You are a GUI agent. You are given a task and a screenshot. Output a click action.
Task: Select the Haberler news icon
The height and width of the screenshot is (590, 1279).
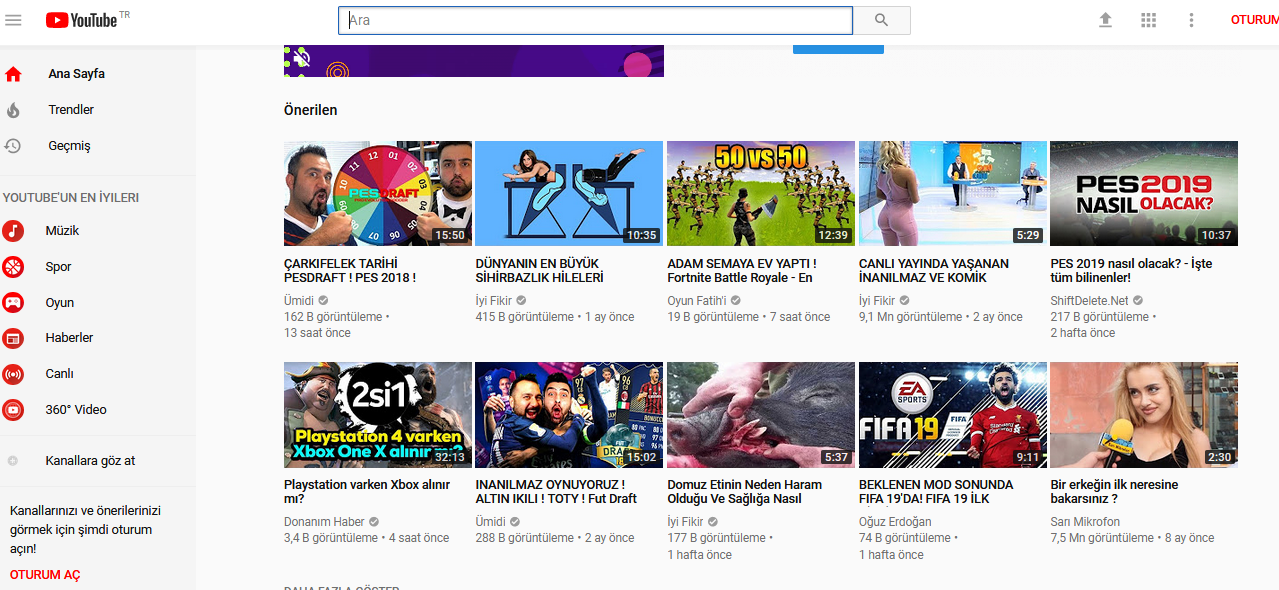tap(13, 338)
